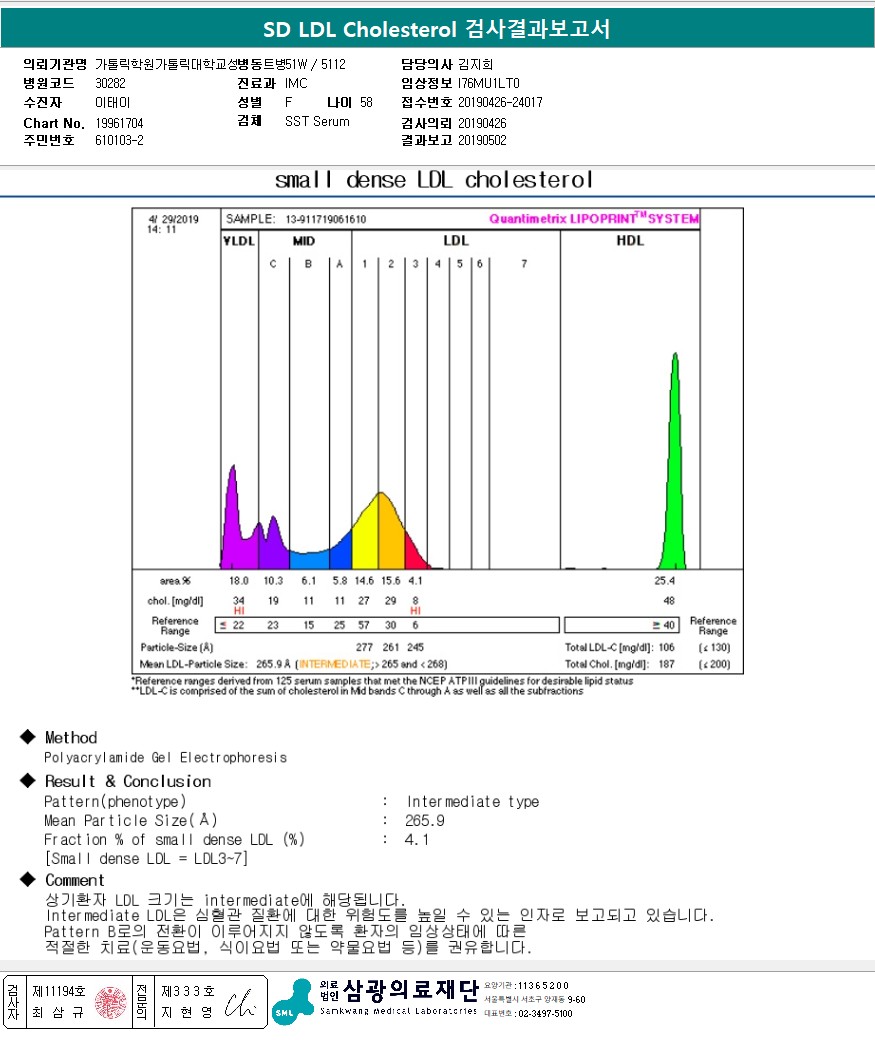The image size is (875, 1040).
Task: Click the blue MID A band area
Action: [x=340, y=554]
